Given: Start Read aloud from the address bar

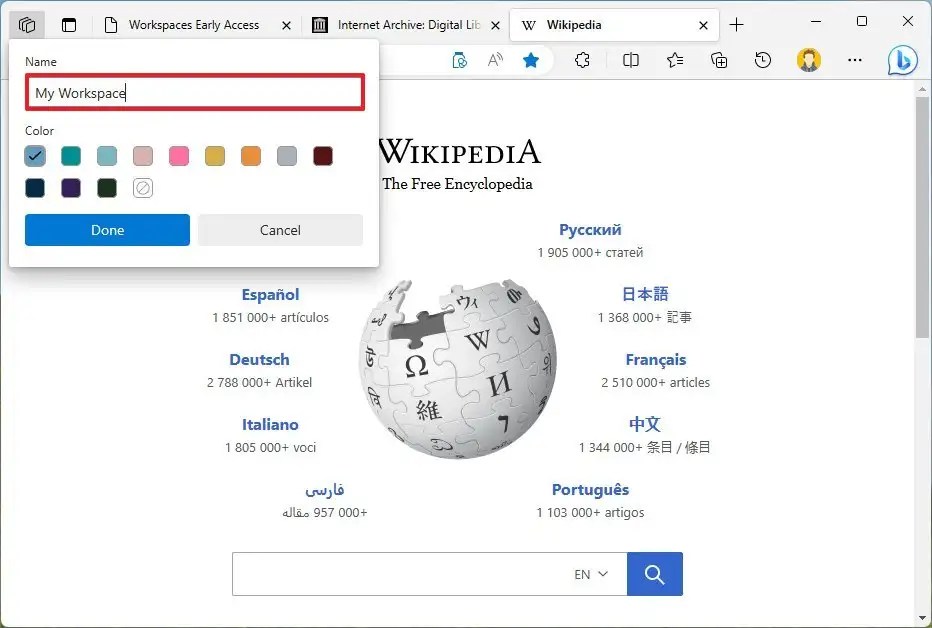Looking at the screenshot, I should click(x=494, y=60).
